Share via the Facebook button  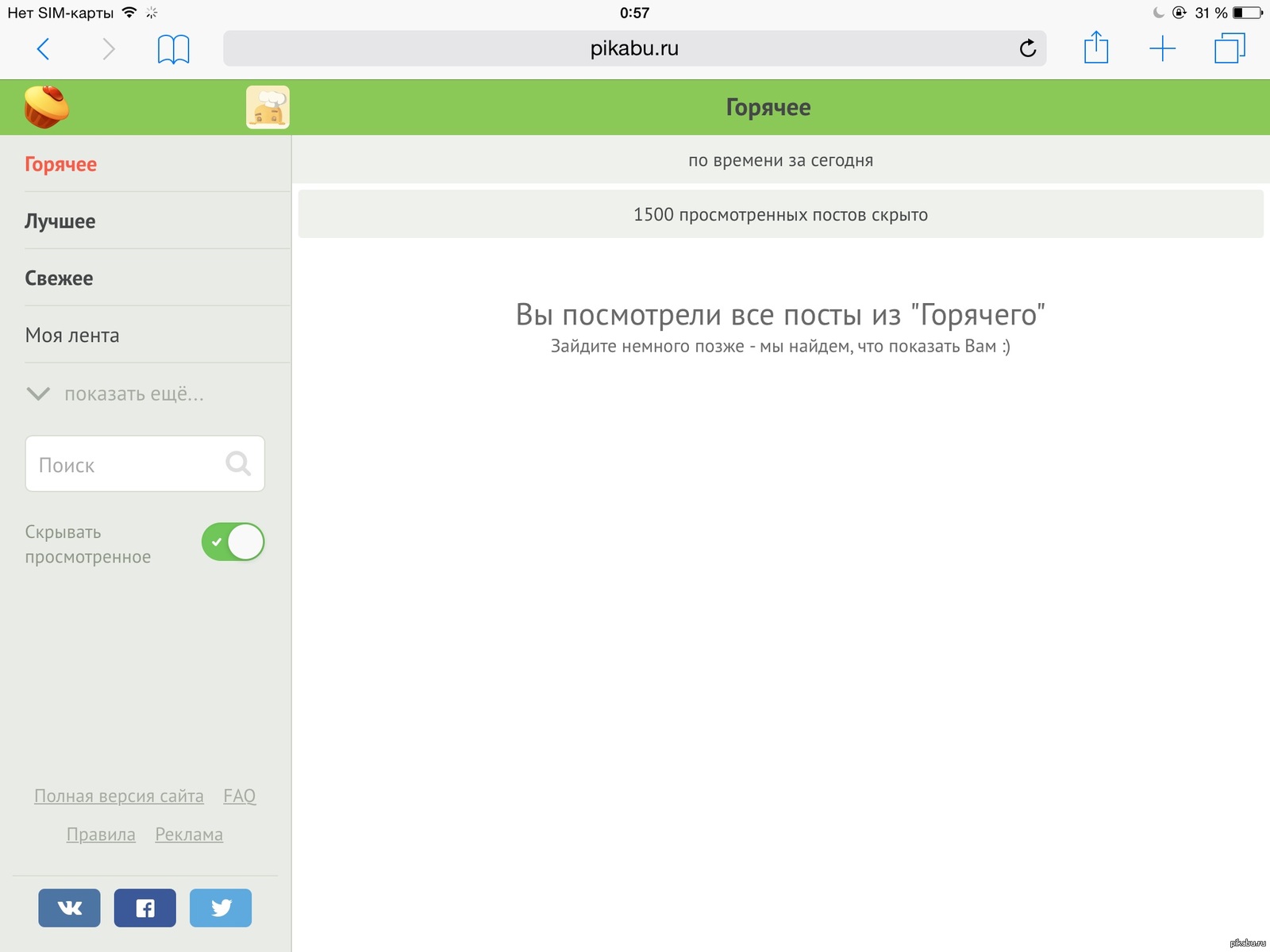pyautogui.click(x=145, y=908)
